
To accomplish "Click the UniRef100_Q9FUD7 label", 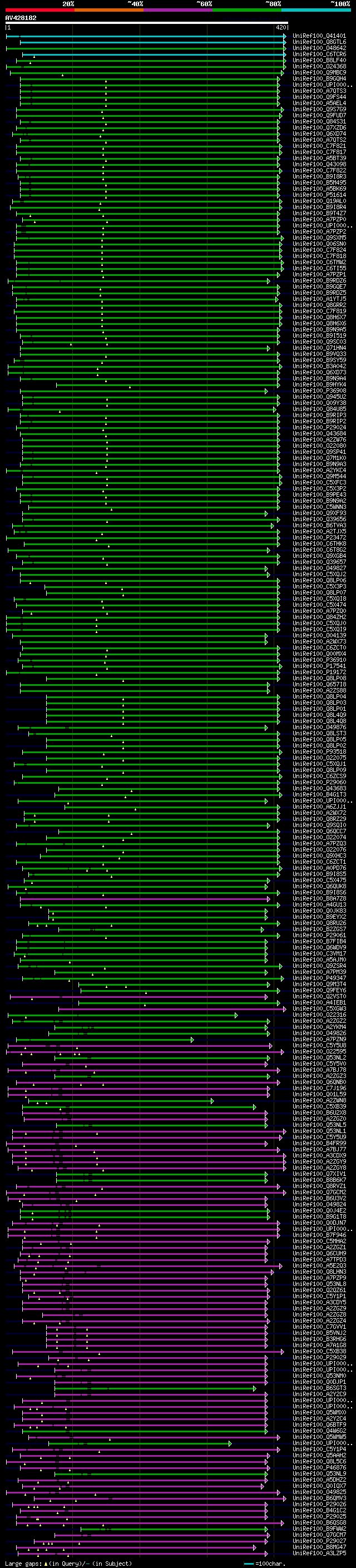I will coord(319,115).
